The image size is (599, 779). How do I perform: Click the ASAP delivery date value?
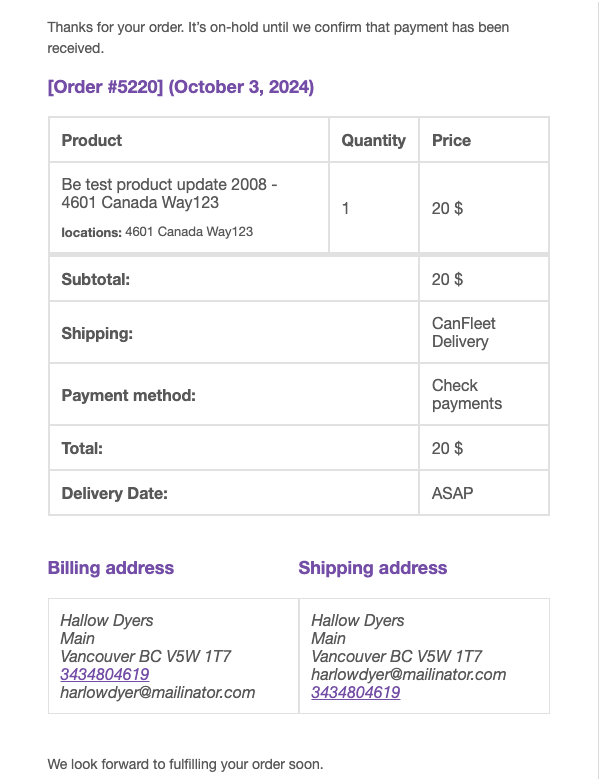tap(452, 493)
